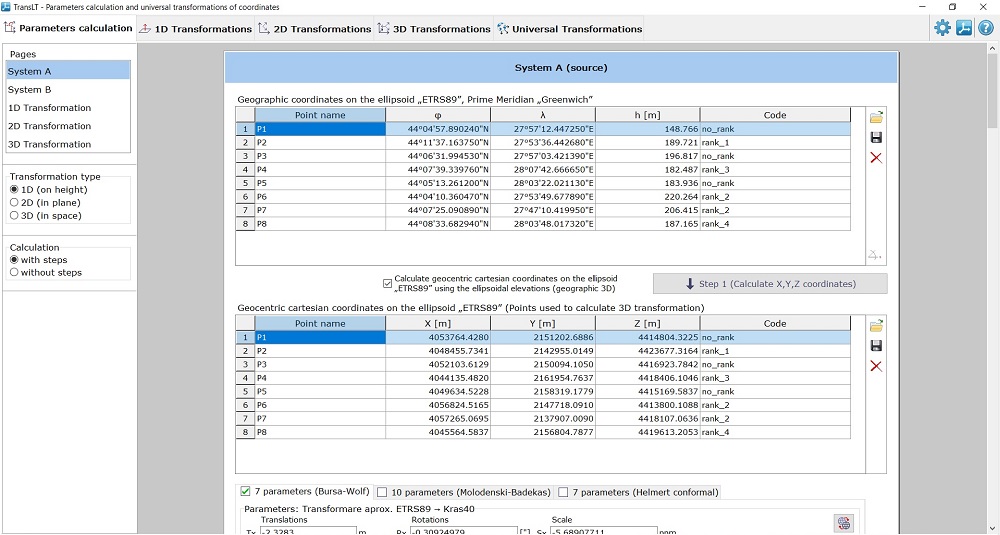Open the 3D Transformations tab
Screen dimensions: 1000x535
pos(434,29)
